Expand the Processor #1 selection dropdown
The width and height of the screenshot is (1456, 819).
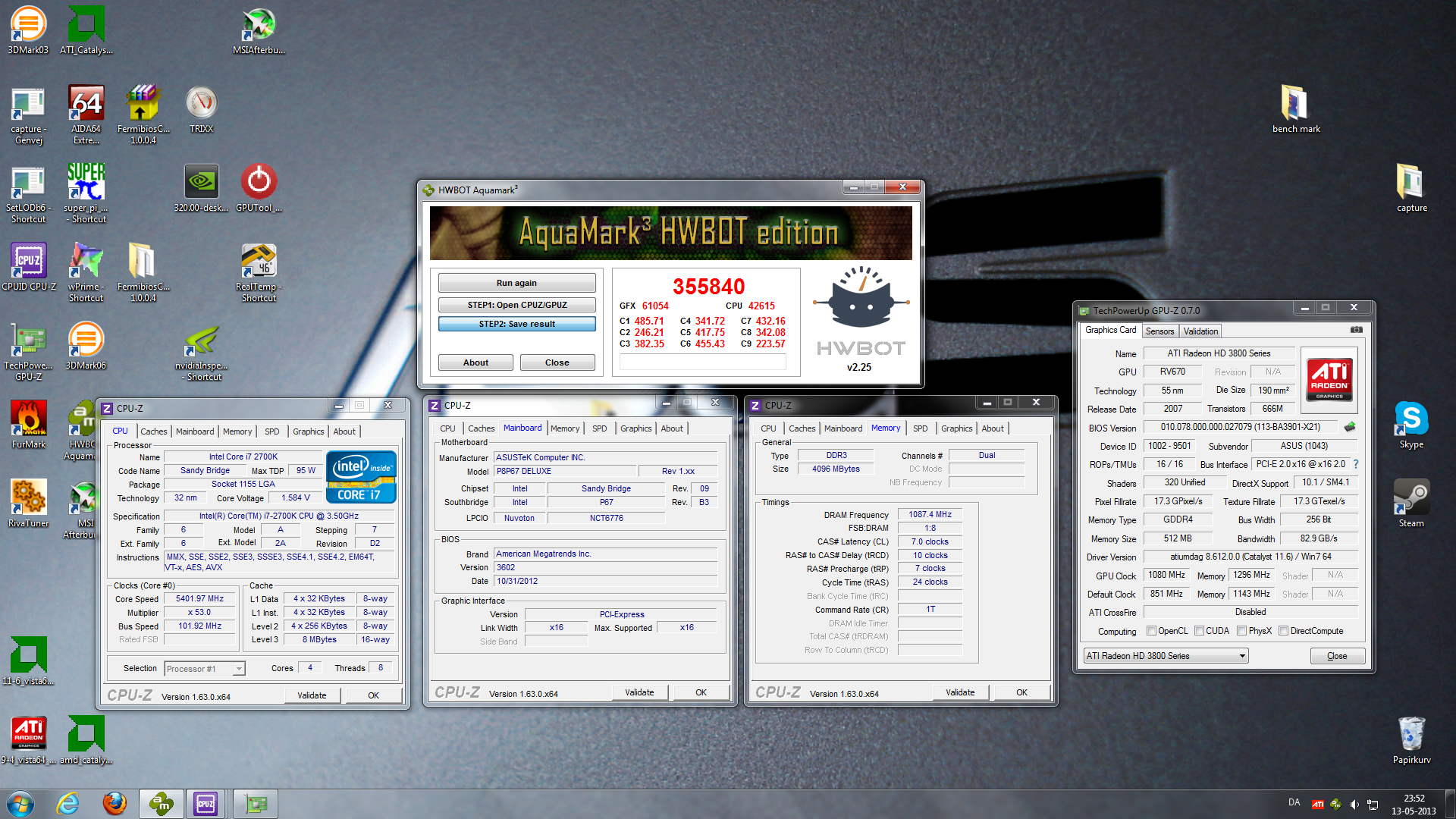coord(239,669)
